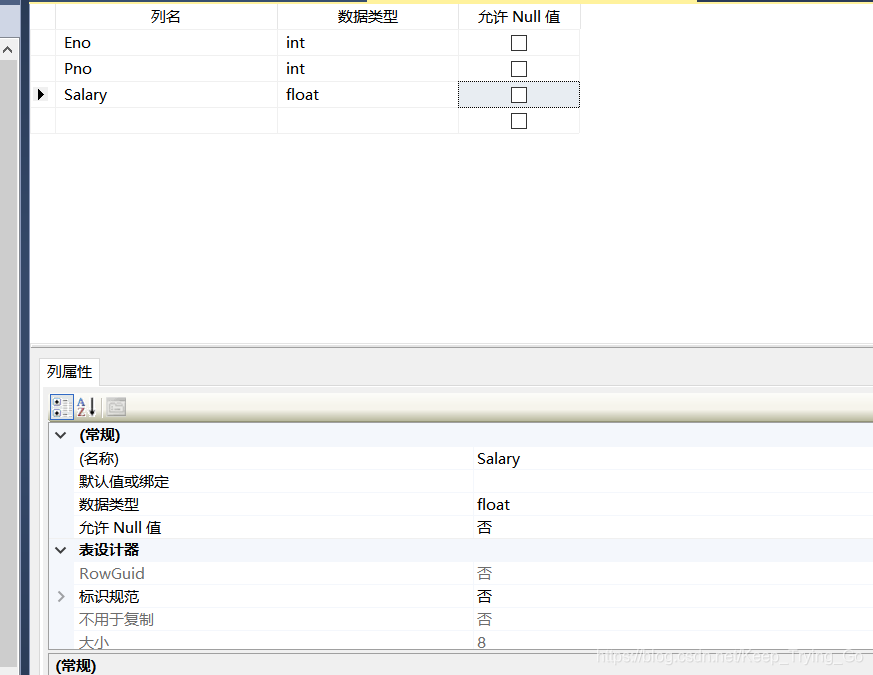Select the 标识规范 property label
This screenshot has height=675, width=873.
pyautogui.click(x=109, y=596)
